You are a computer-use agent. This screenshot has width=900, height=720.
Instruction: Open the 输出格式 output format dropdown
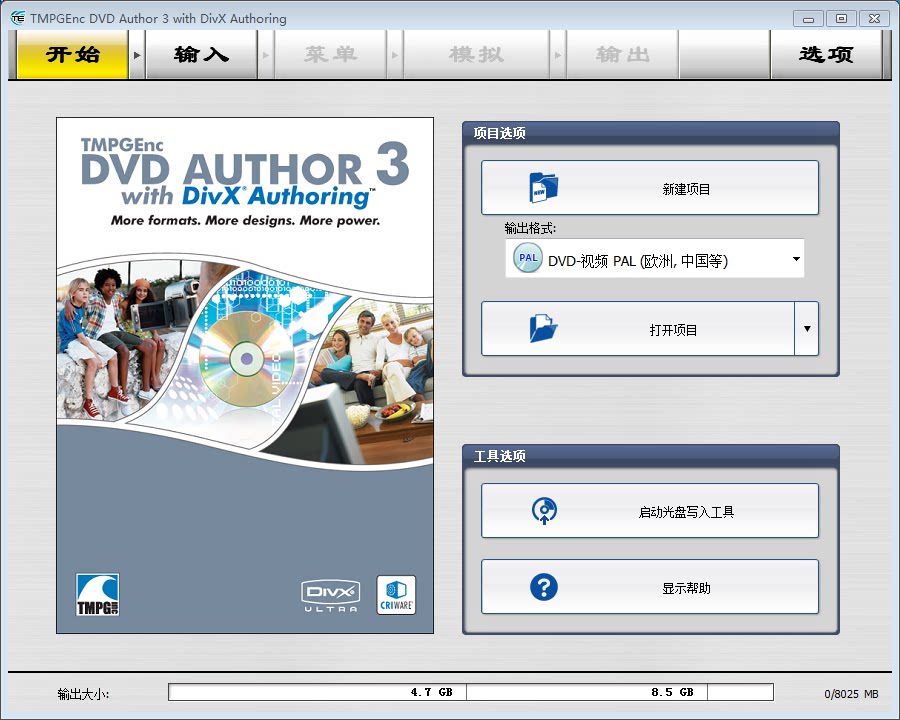(795, 258)
